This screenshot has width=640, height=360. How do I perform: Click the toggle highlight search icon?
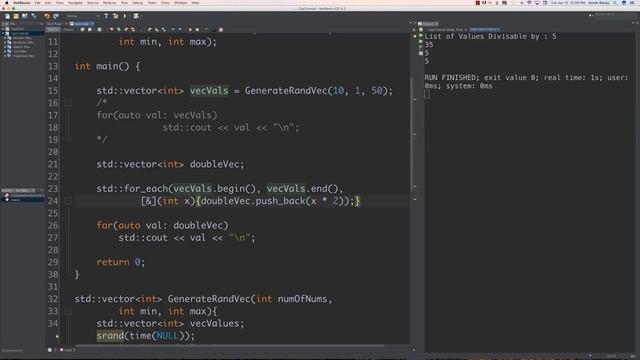coord(133,29)
